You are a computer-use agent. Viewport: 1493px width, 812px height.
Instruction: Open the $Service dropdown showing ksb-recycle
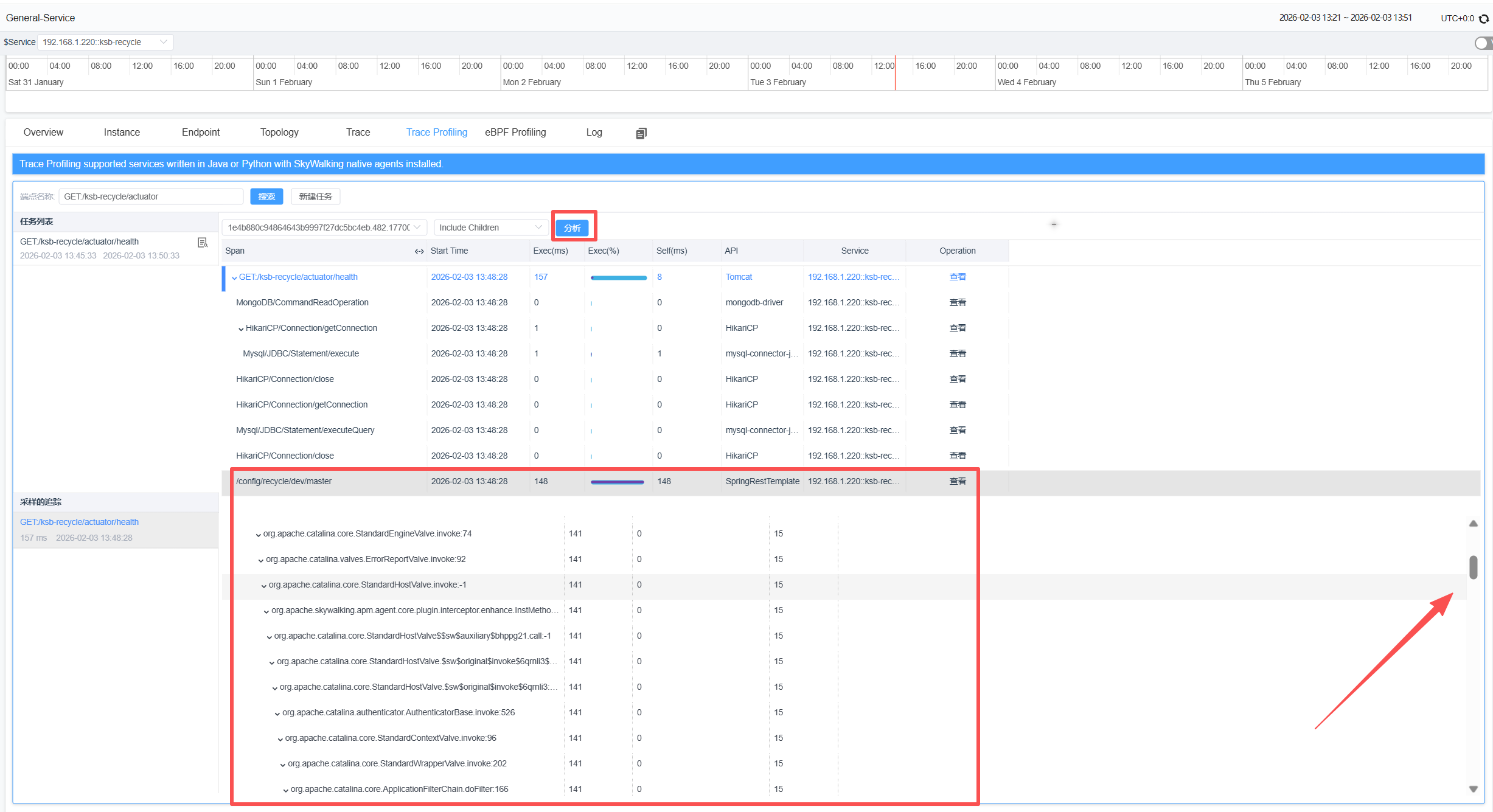click(105, 42)
